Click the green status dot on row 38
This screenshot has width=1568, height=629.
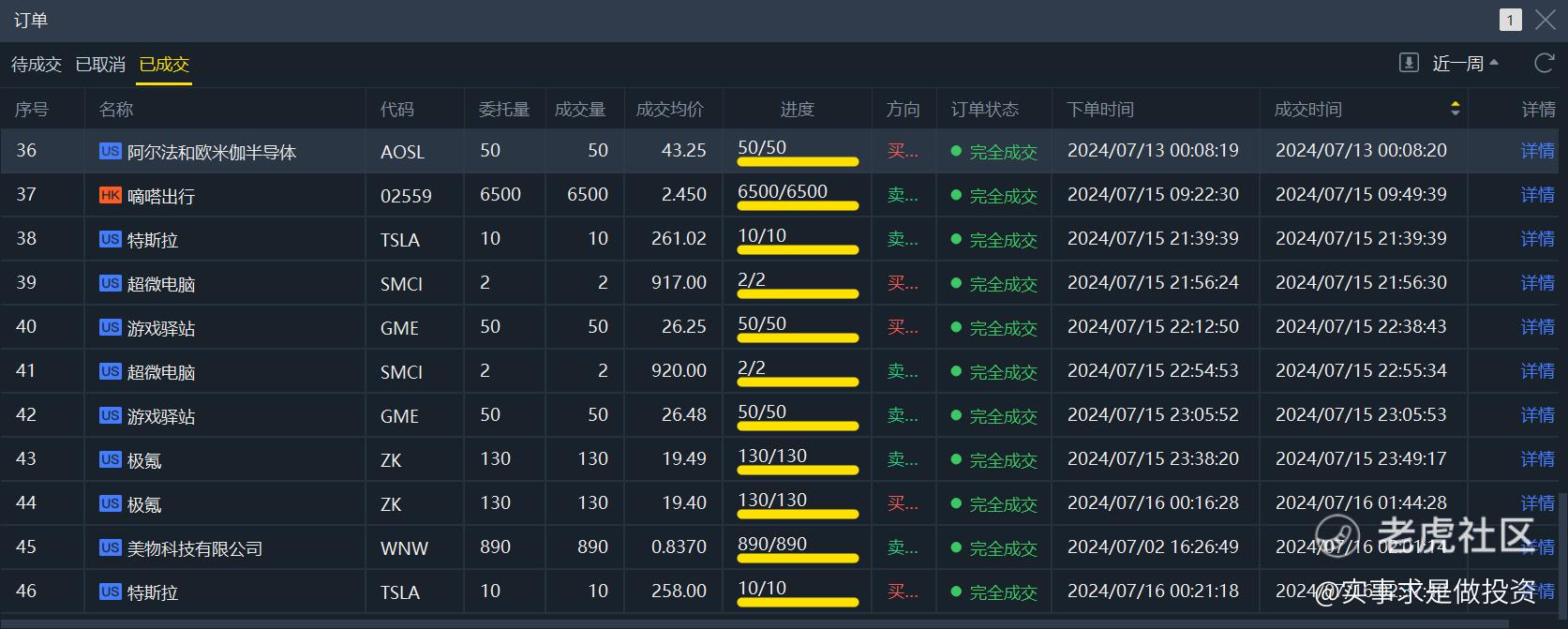(956, 239)
